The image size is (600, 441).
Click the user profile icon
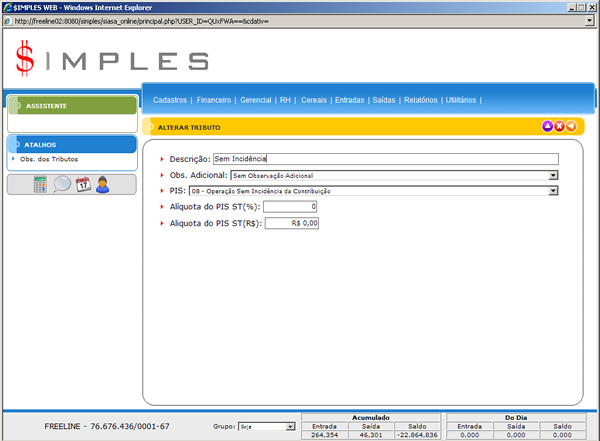pyautogui.click(x=103, y=184)
